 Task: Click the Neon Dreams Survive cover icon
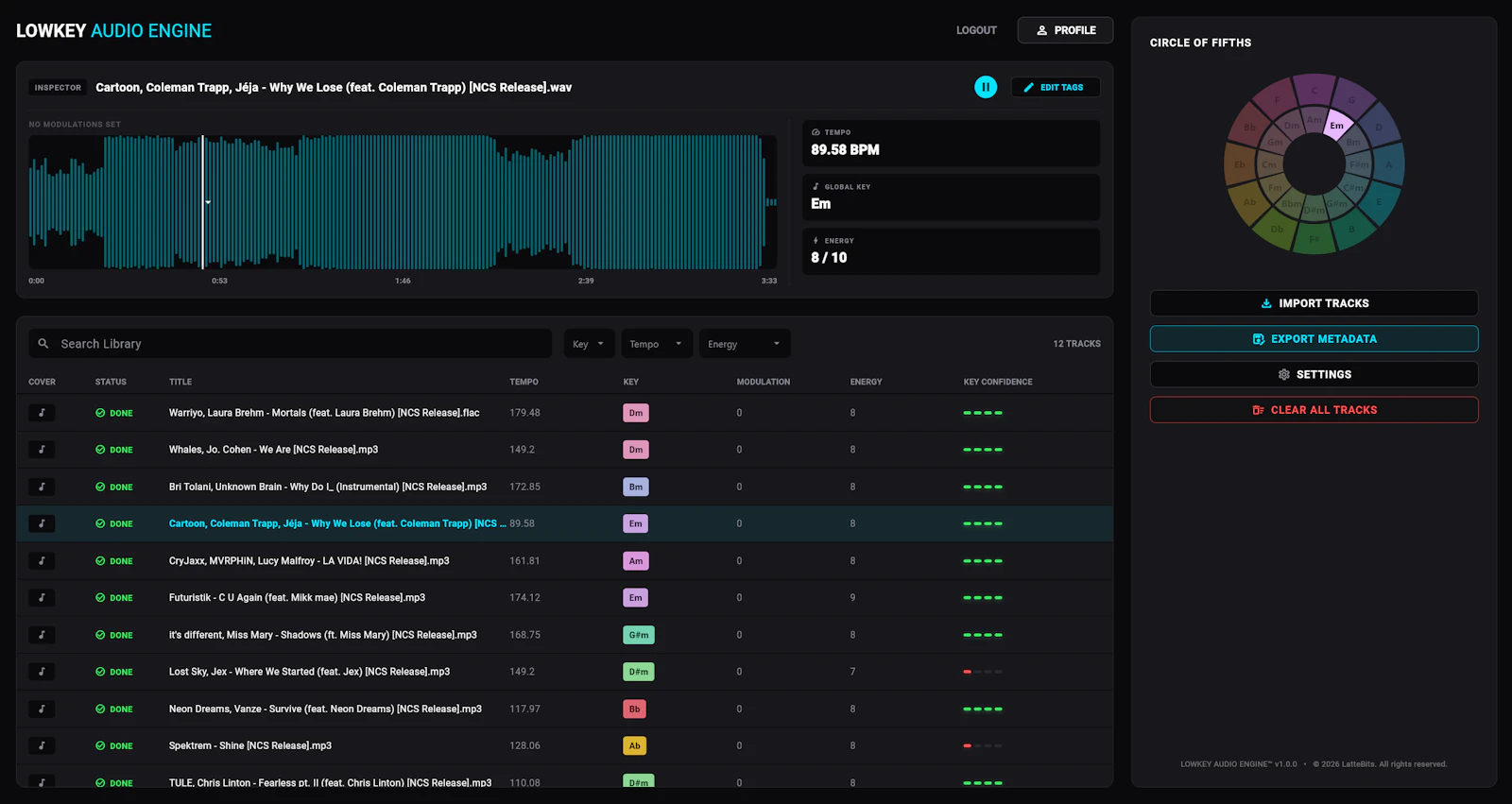[42, 709]
